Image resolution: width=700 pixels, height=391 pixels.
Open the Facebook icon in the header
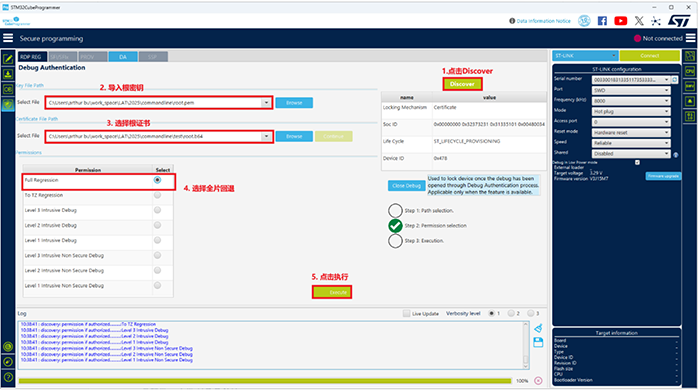pos(602,21)
